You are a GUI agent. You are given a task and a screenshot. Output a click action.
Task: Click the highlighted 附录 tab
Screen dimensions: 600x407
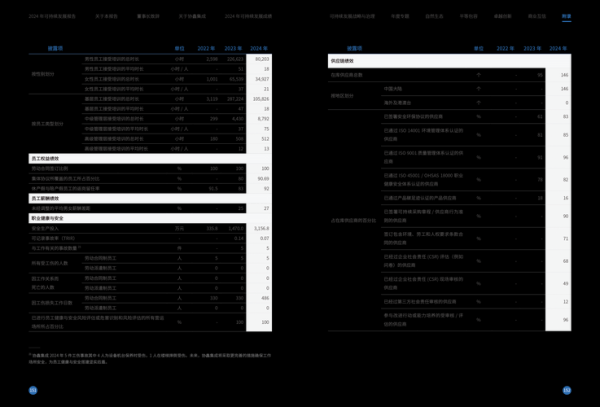pos(566,17)
